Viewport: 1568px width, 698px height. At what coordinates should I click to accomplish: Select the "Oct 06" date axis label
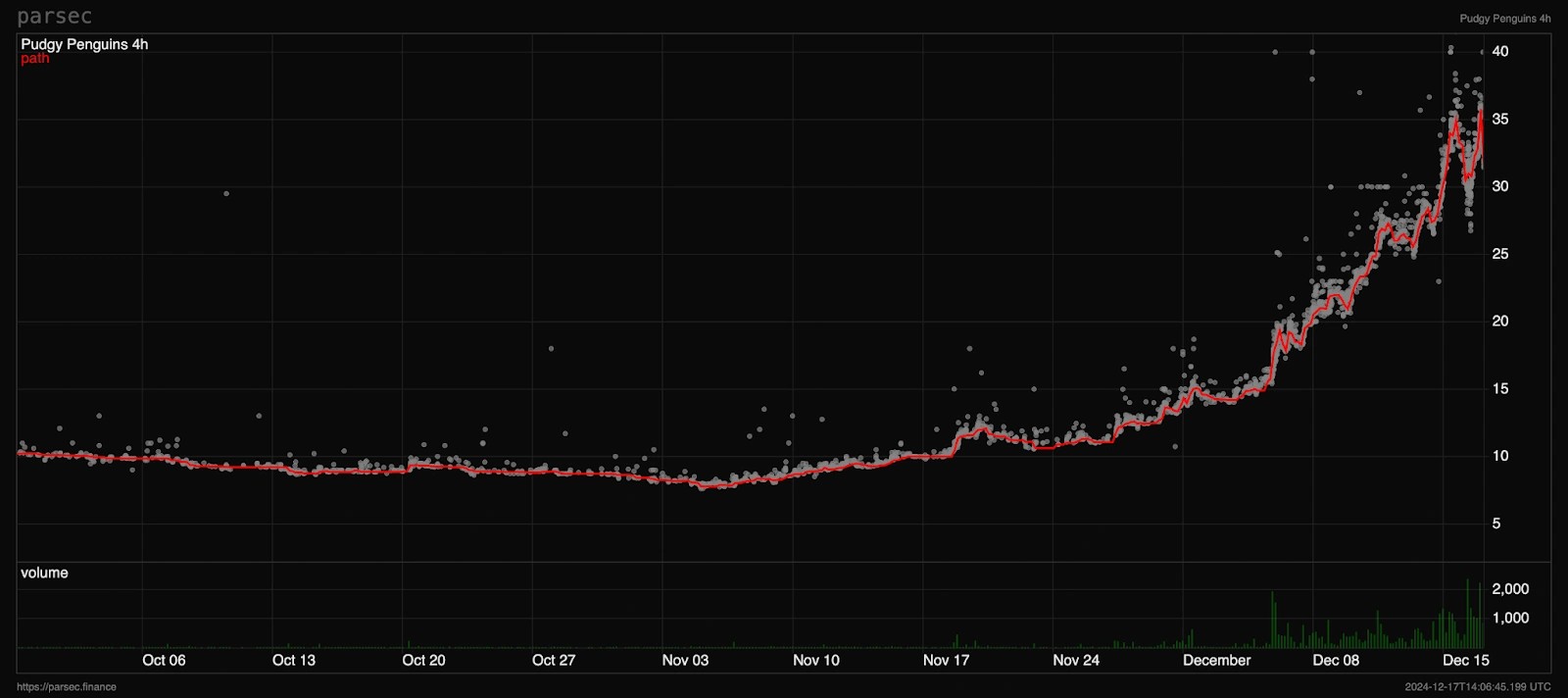click(164, 660)
